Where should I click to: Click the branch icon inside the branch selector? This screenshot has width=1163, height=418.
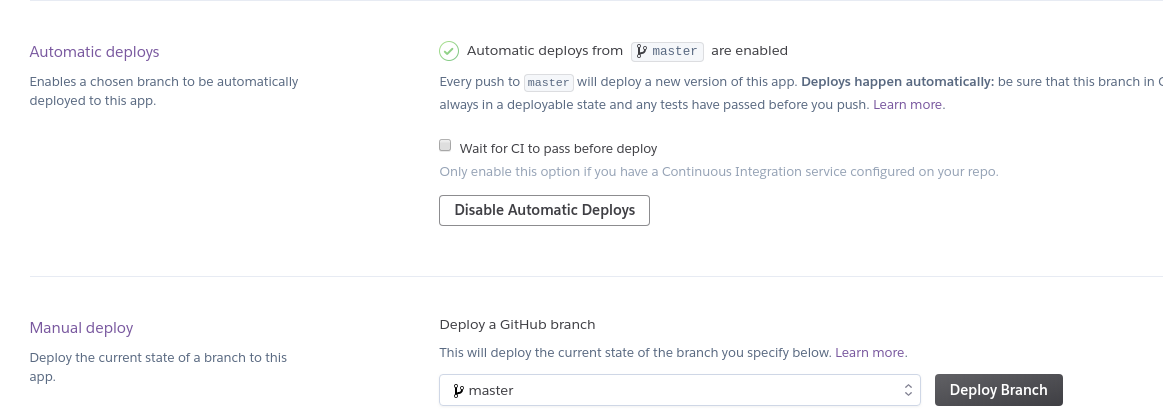tap(458, 391)
